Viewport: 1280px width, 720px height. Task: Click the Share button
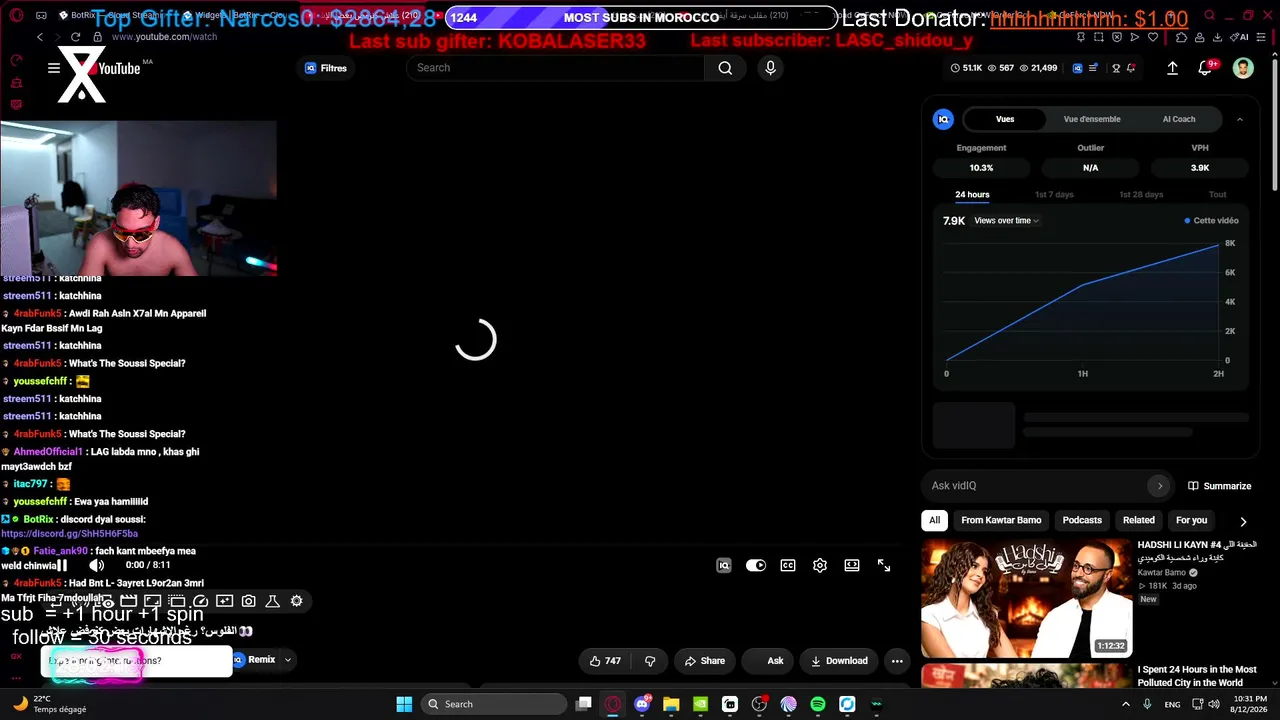(705, 661)
